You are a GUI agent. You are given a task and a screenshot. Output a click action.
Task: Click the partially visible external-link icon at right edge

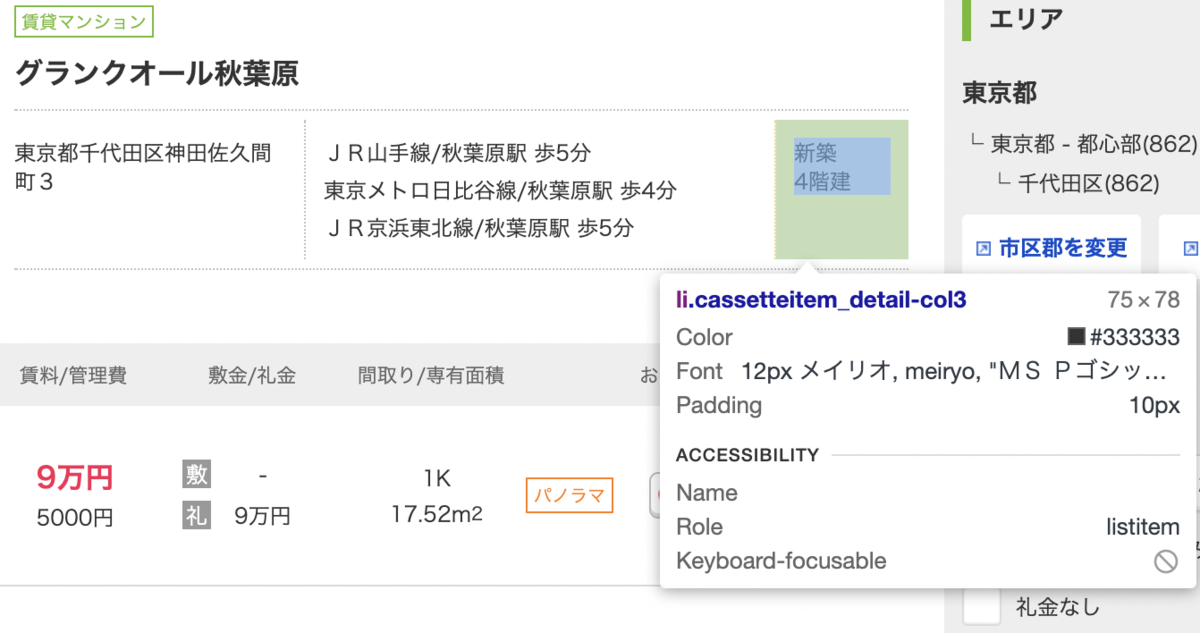pyautogui.click(x=1190, y=248)
